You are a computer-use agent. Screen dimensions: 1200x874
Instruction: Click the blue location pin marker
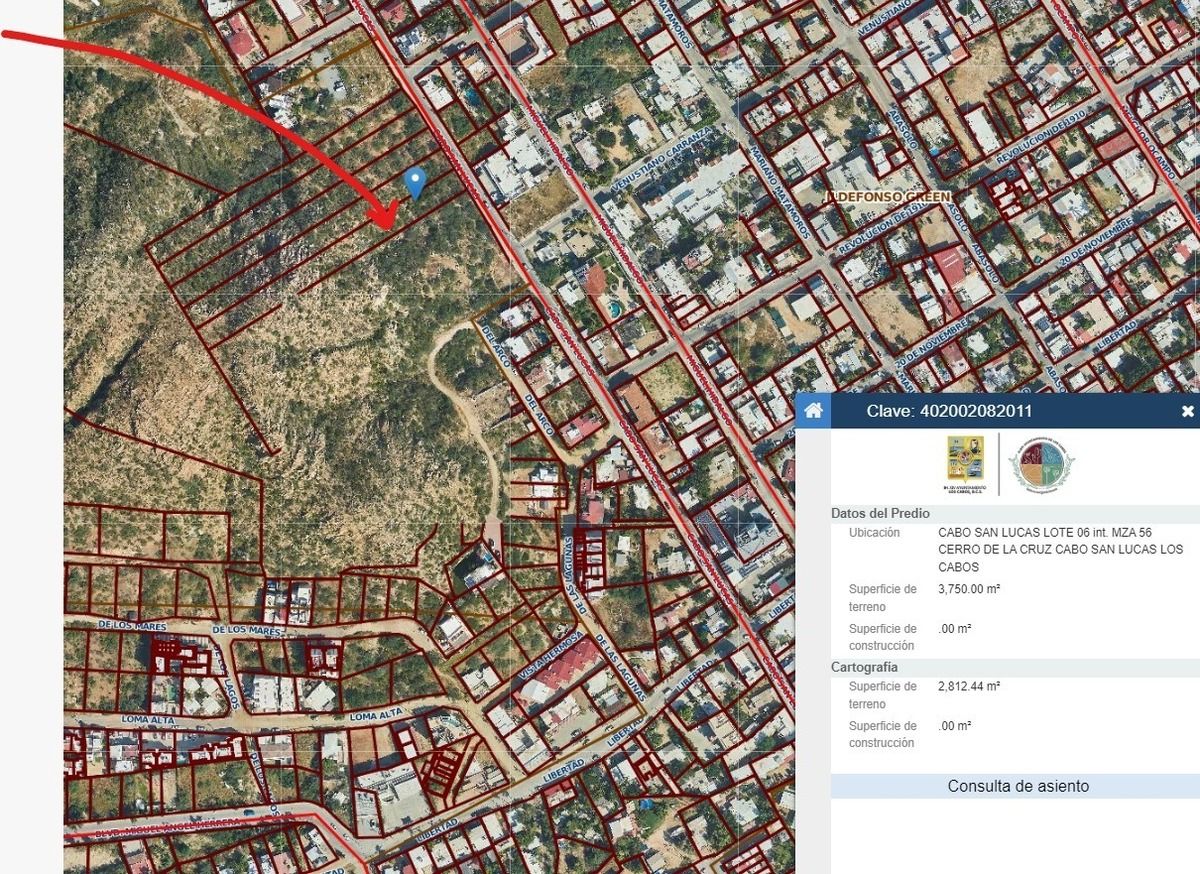416,182
